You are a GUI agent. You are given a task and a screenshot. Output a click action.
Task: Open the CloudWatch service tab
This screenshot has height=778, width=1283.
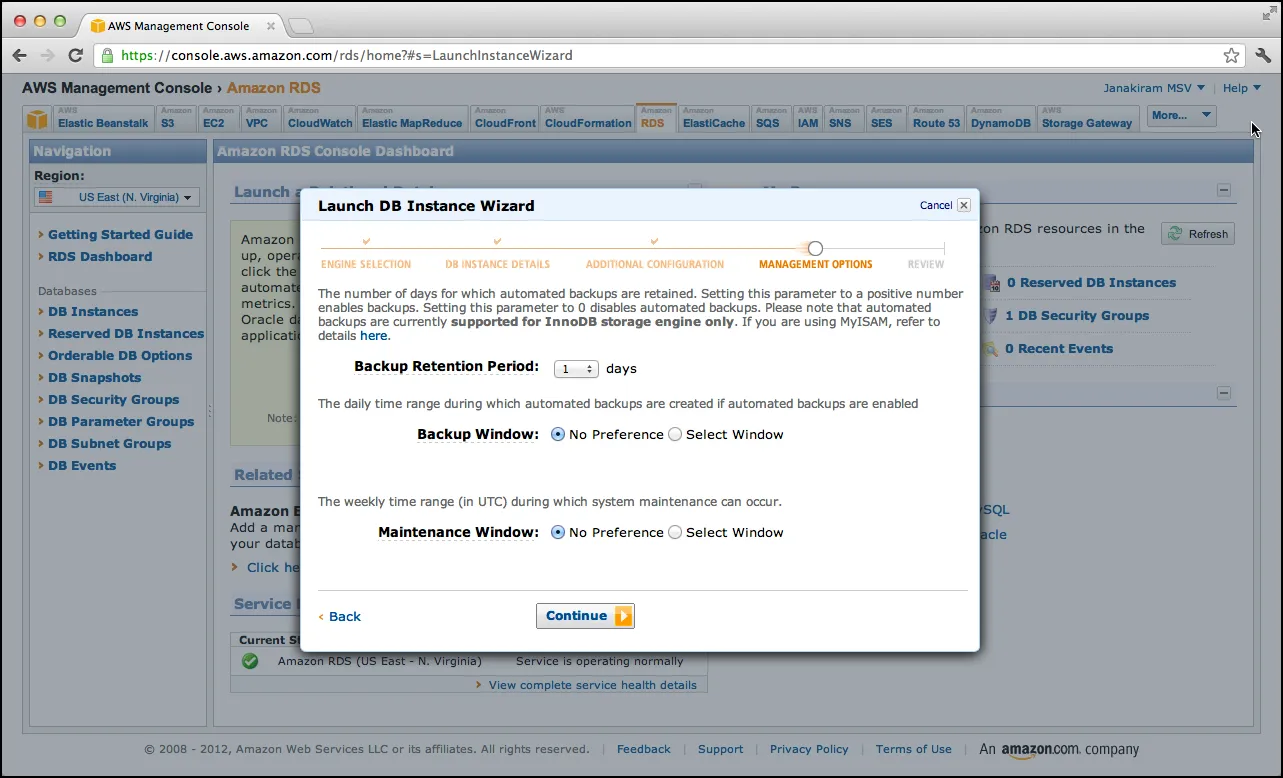(320, 118)
